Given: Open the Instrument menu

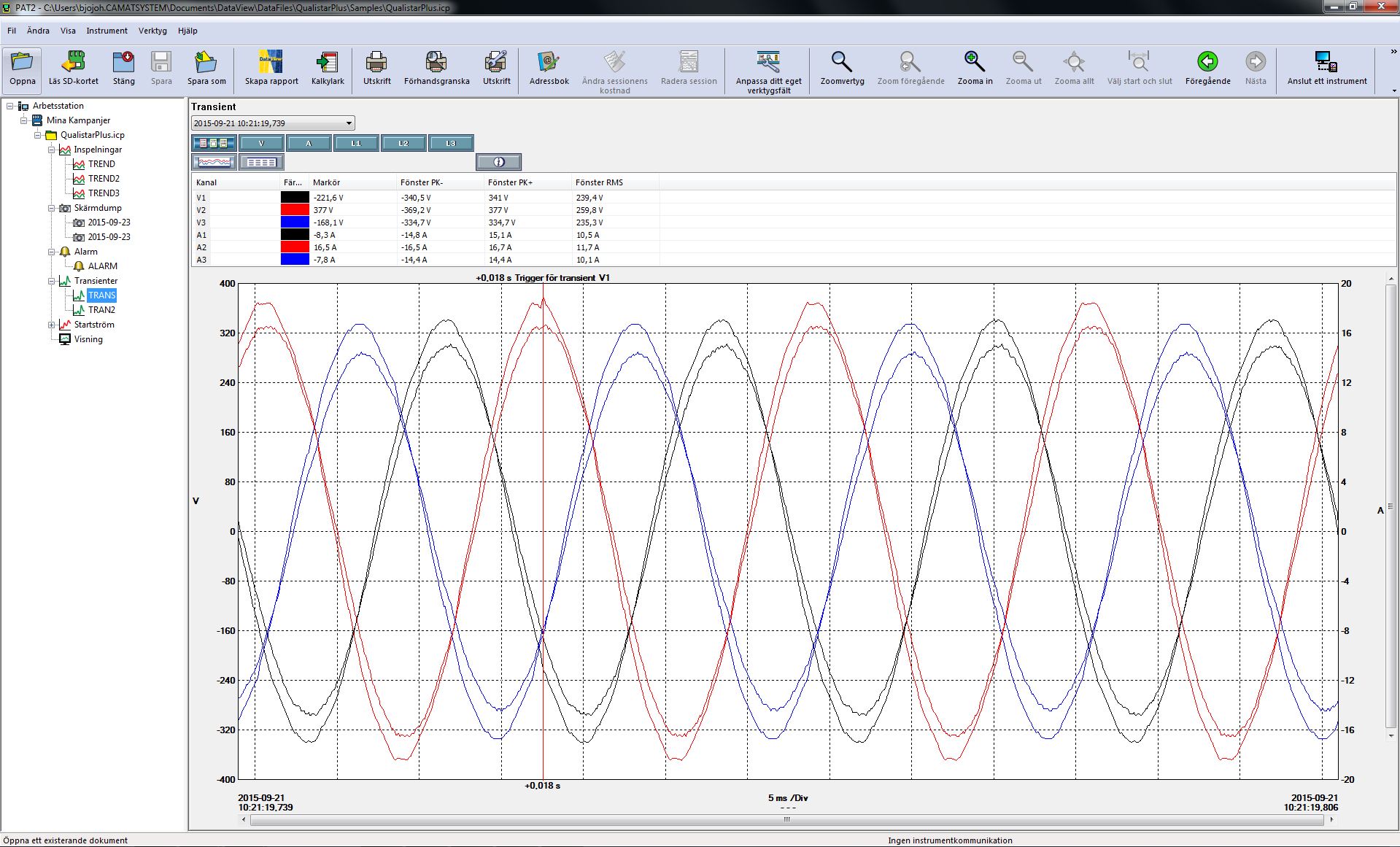Looking at the screenshot, I should coord(107,31).
